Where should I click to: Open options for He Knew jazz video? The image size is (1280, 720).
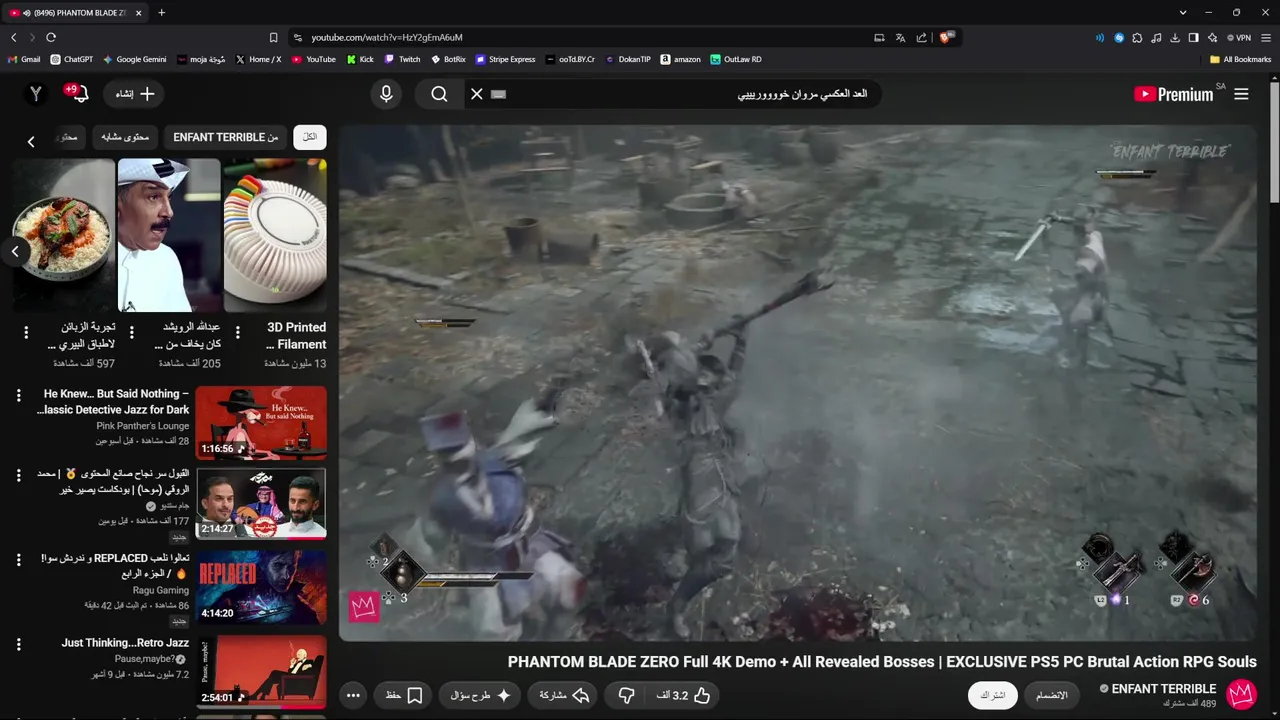pos(18,396)
